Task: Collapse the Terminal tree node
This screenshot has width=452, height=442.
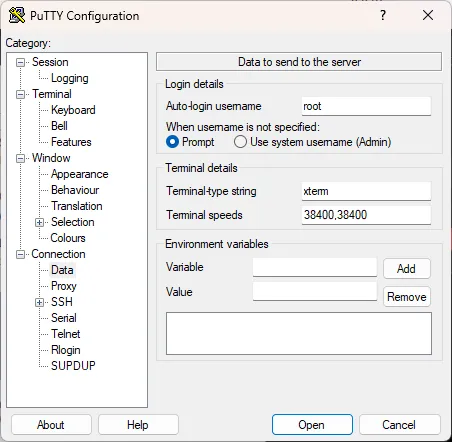Action: point(21,94)
